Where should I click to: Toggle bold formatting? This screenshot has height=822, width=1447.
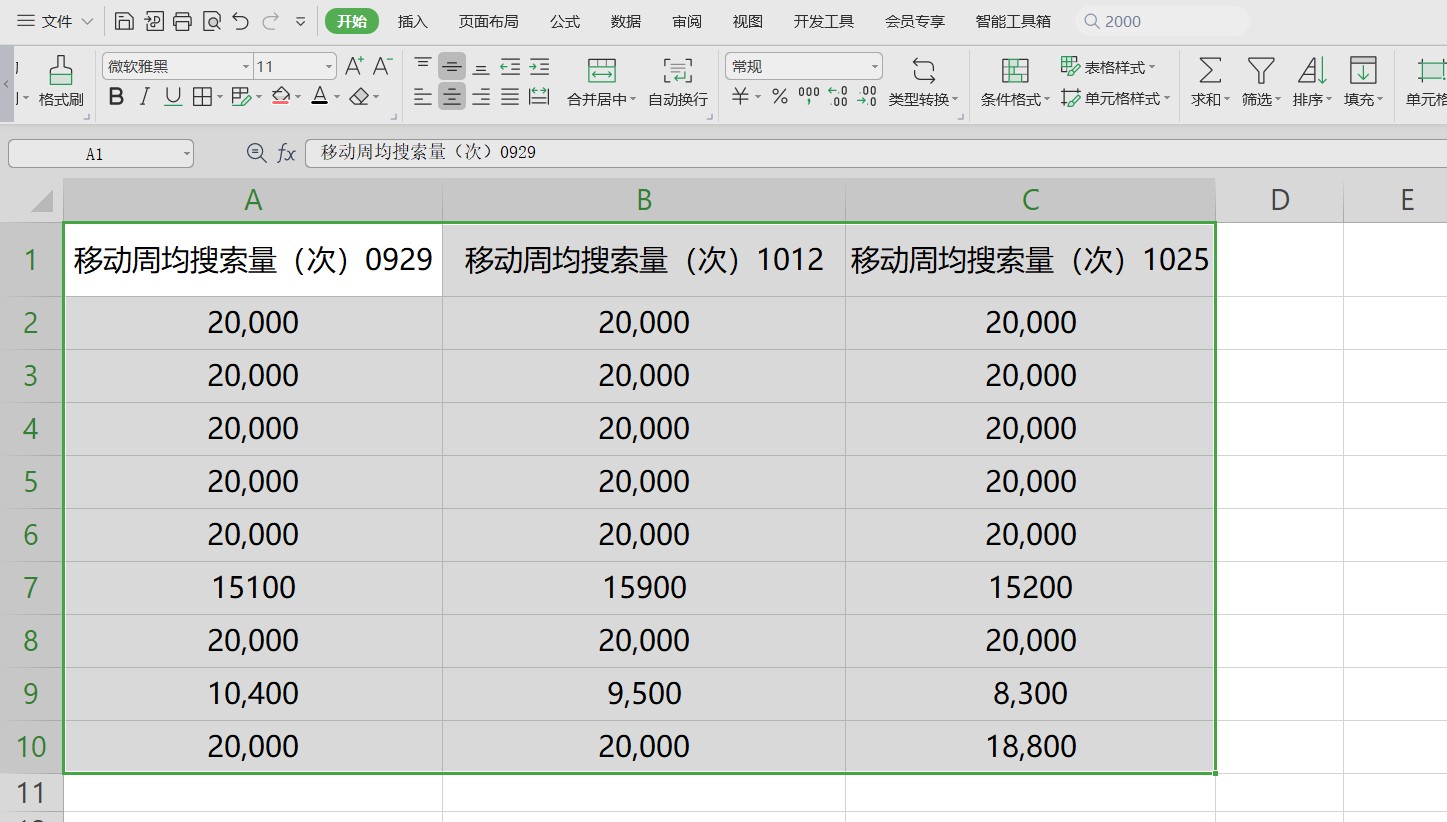pos(117,97)
